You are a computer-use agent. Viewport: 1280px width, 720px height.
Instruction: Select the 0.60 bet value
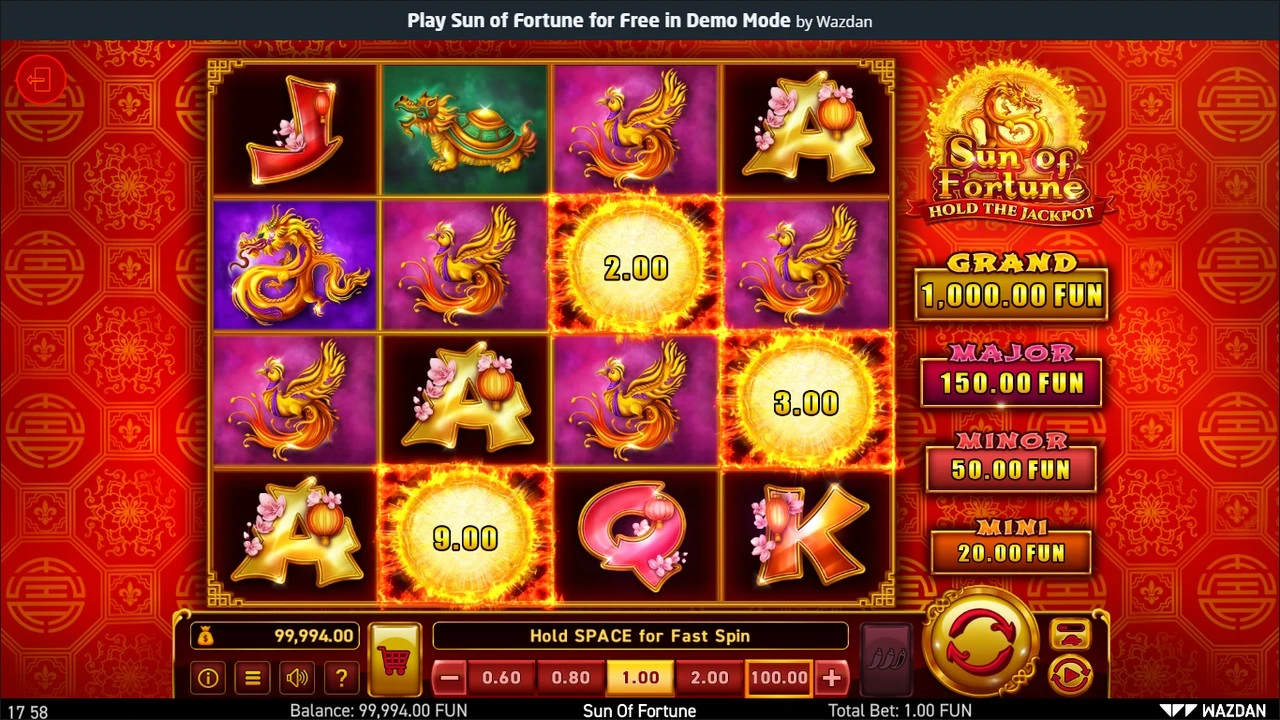pyautogui.click(x=501, y=678)
